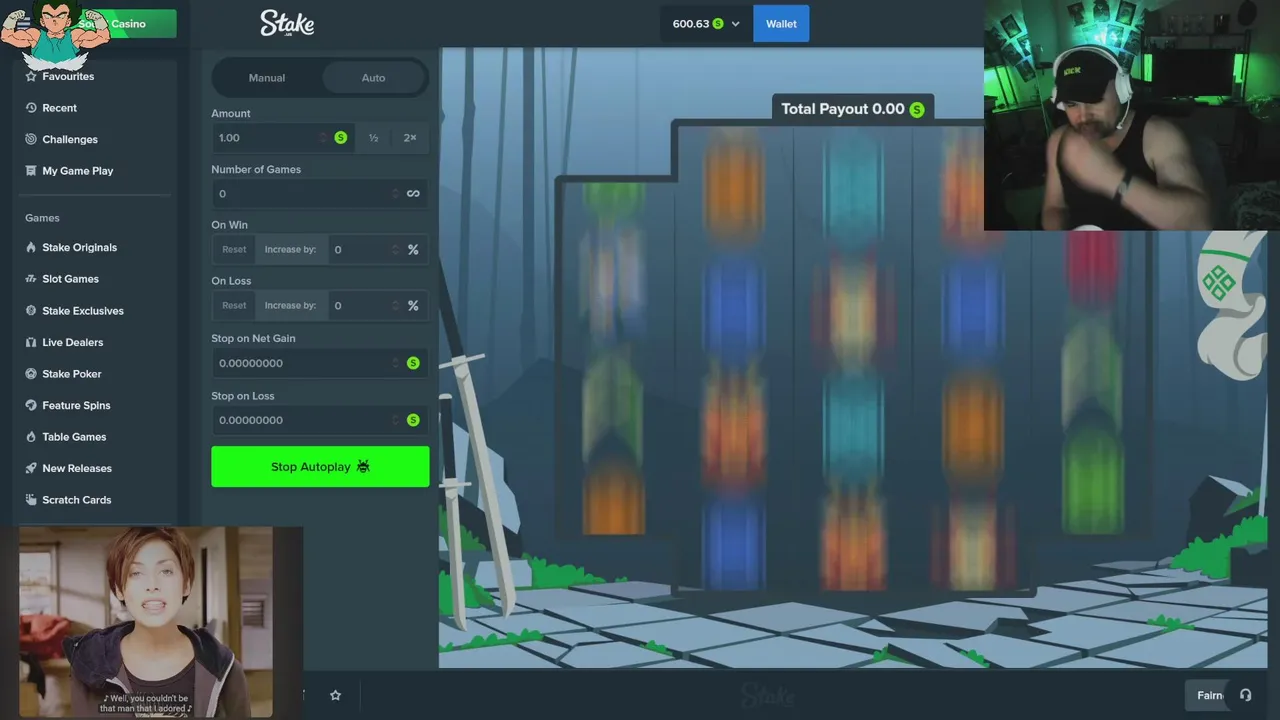The width and height of the screenshot is (1280, 720).
Task: Open the Table Games icon
Action: tap(32, 437)
